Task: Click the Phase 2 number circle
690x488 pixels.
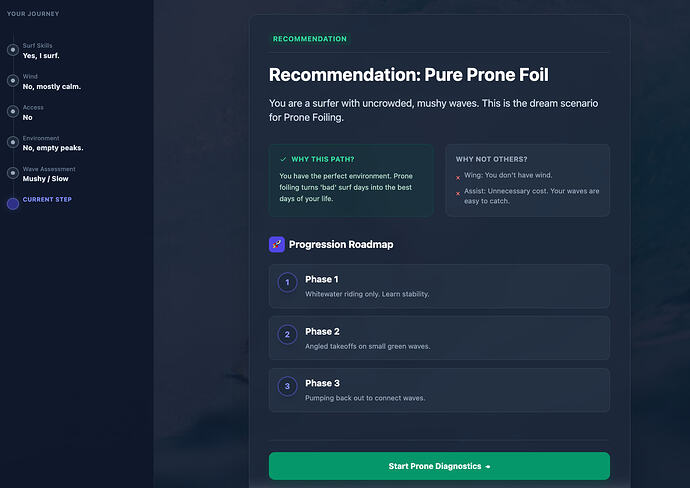Action: click(x=287, y=335)
